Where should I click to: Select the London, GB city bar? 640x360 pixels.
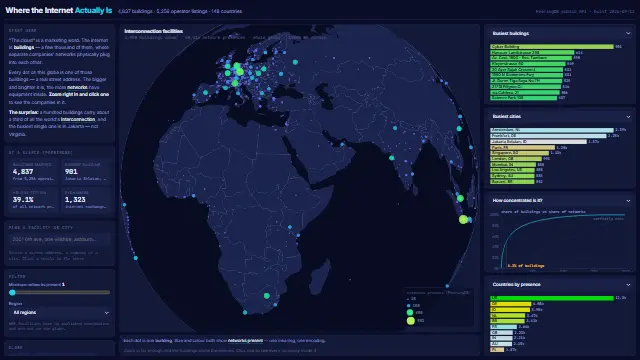pos(516,158)
